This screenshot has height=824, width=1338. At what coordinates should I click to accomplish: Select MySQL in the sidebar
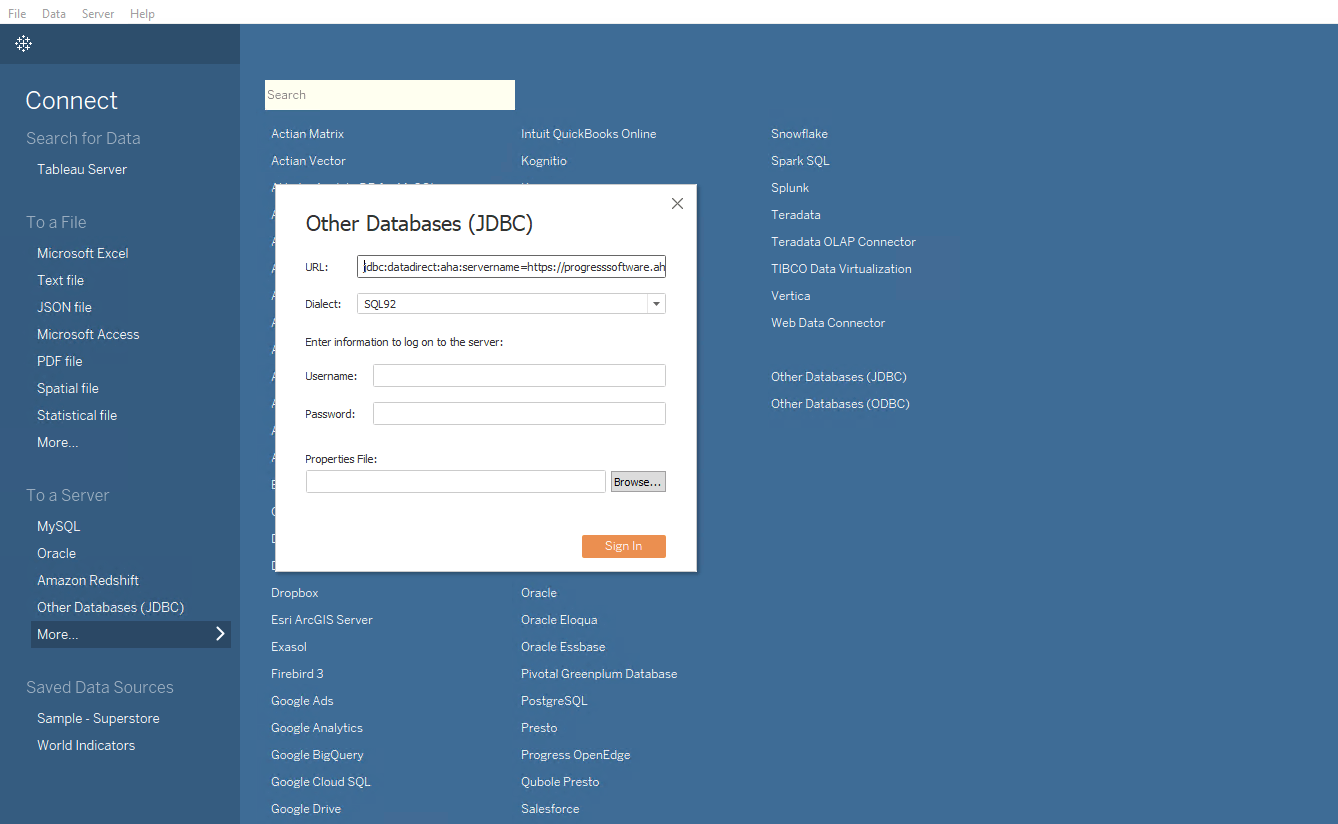click(58, 526)
